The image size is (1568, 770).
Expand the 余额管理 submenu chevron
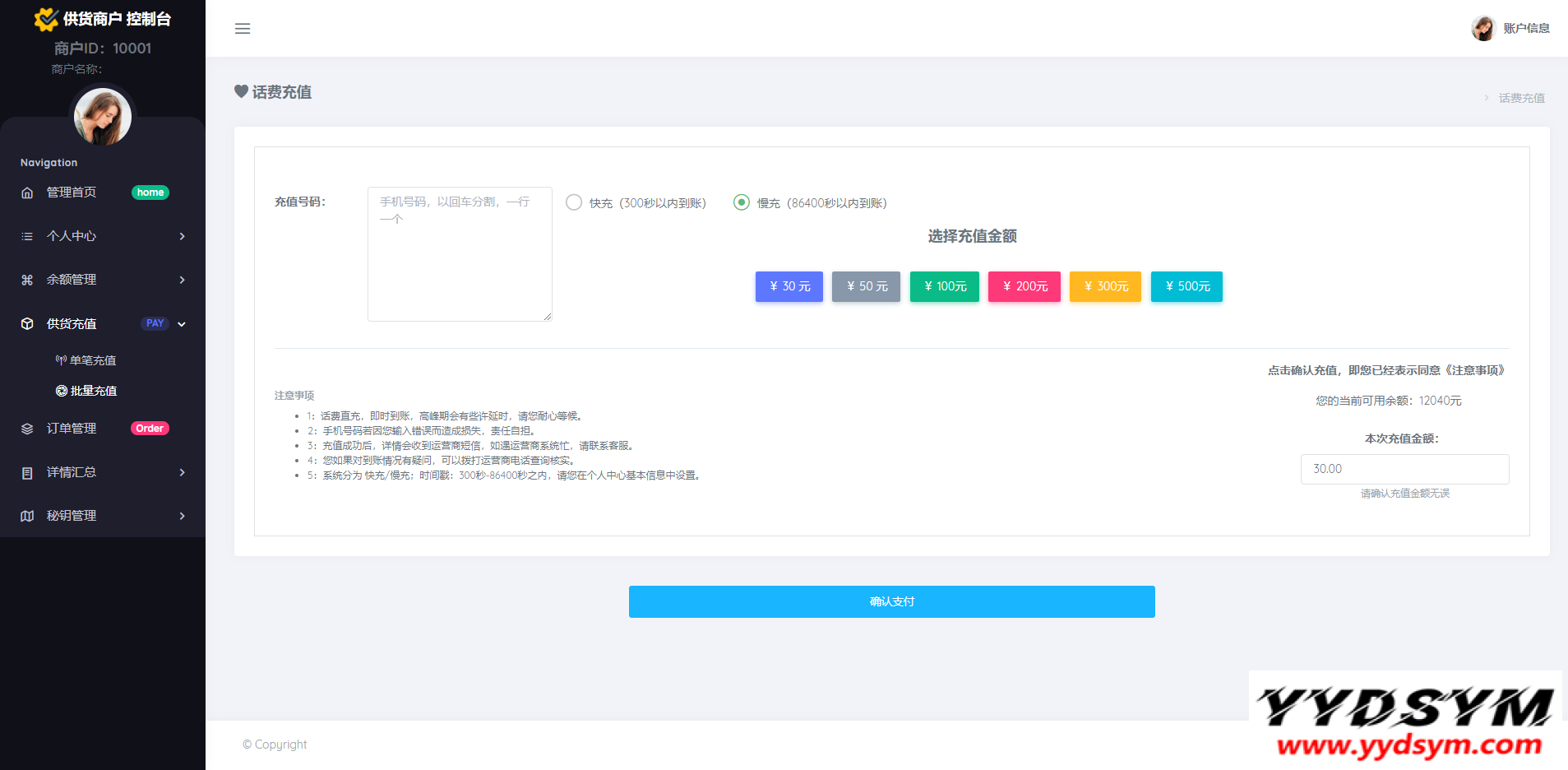tap(182, 281)
